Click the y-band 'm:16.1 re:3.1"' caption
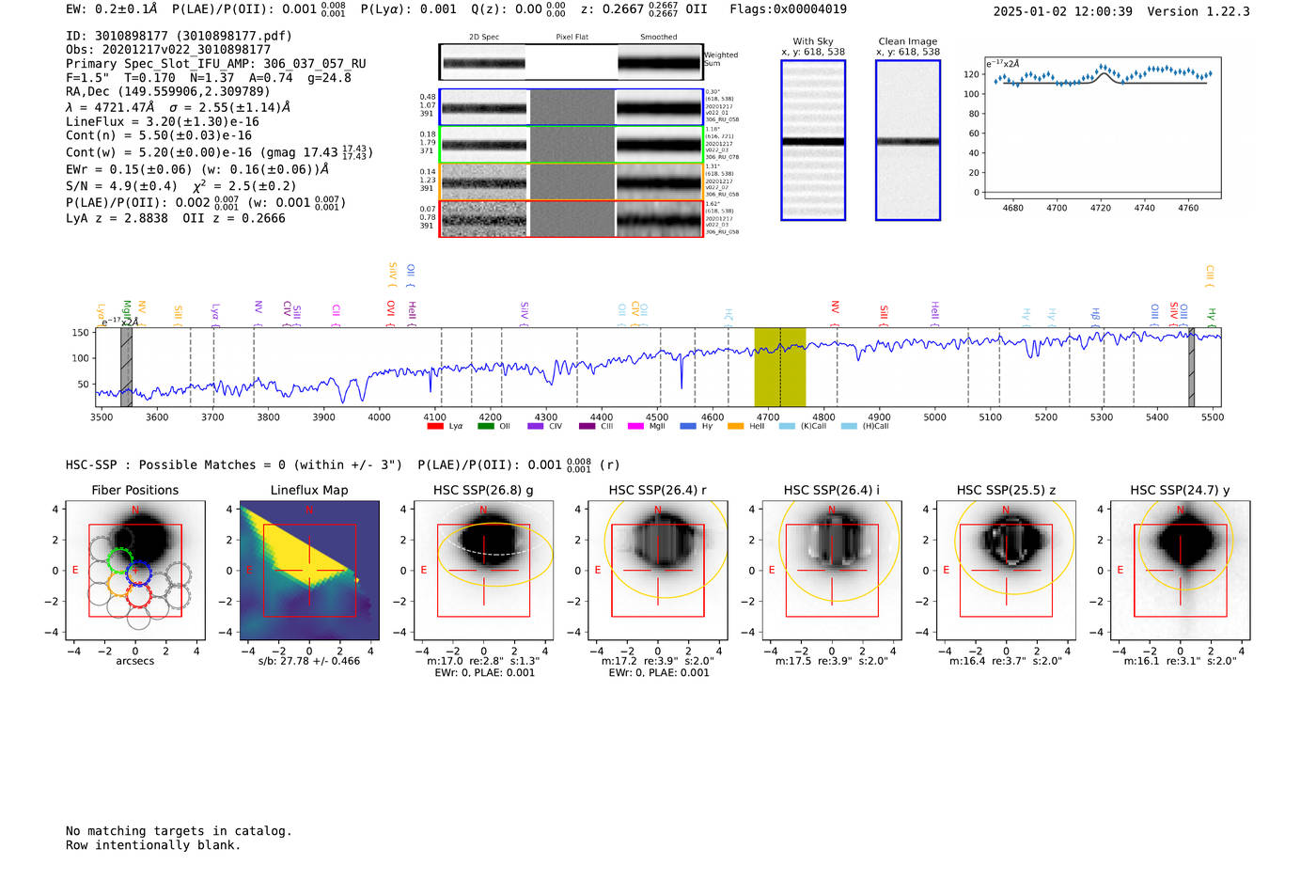The width and height of the screenshot is (1316, 896). pyautogui.click(x=1180, y=661)
